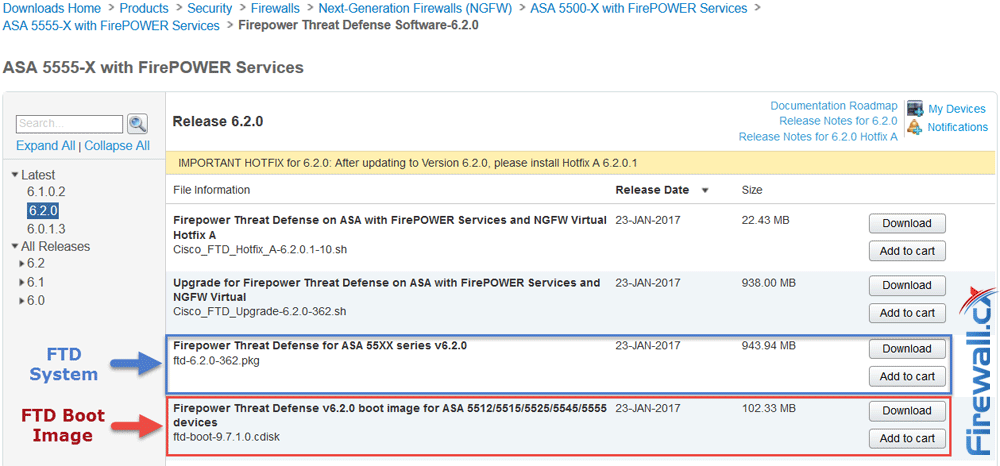Select release 6.0.1.3 in tree

(46, 229)
